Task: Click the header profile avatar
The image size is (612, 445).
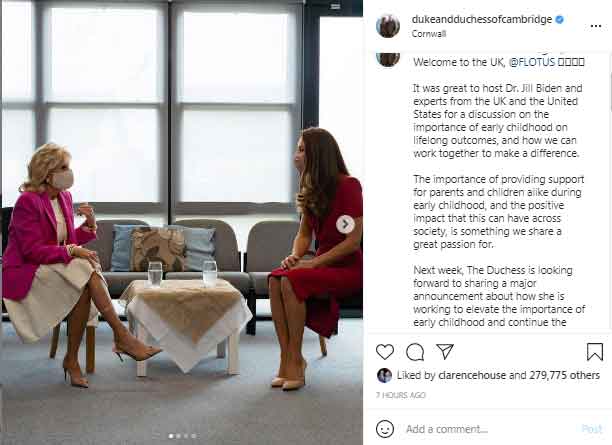Action: tap(388, 25)
